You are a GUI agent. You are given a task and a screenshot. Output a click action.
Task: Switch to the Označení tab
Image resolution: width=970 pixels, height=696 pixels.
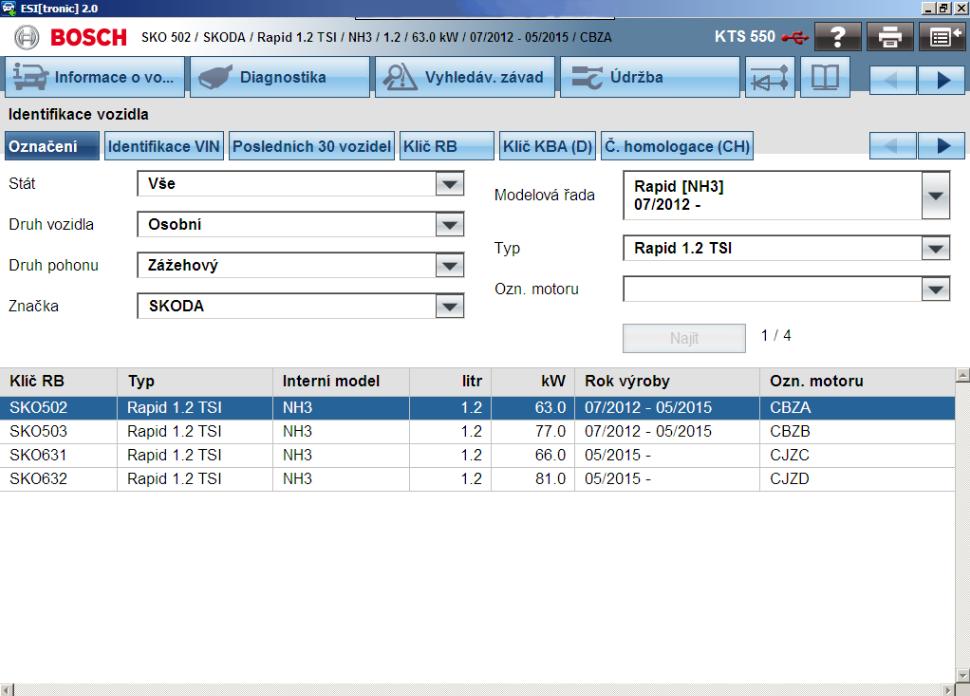pos(52,147)
